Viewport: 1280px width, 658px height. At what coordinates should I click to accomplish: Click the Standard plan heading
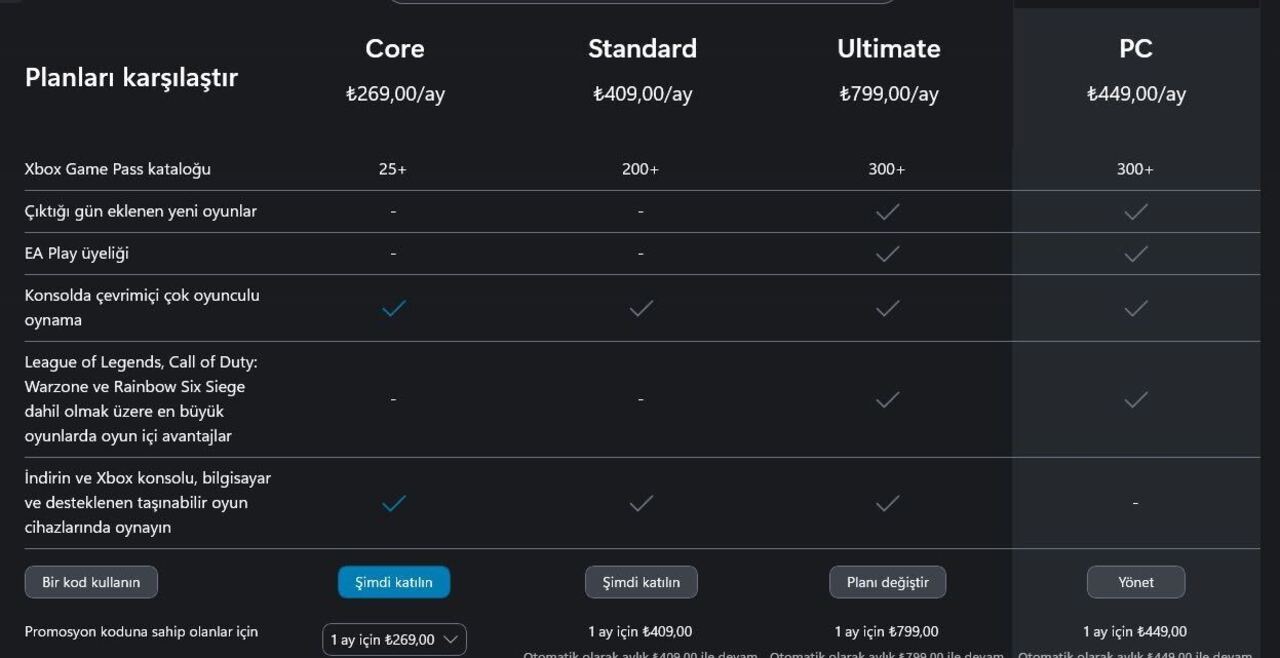pyautogui.click(x=642, y=48)
